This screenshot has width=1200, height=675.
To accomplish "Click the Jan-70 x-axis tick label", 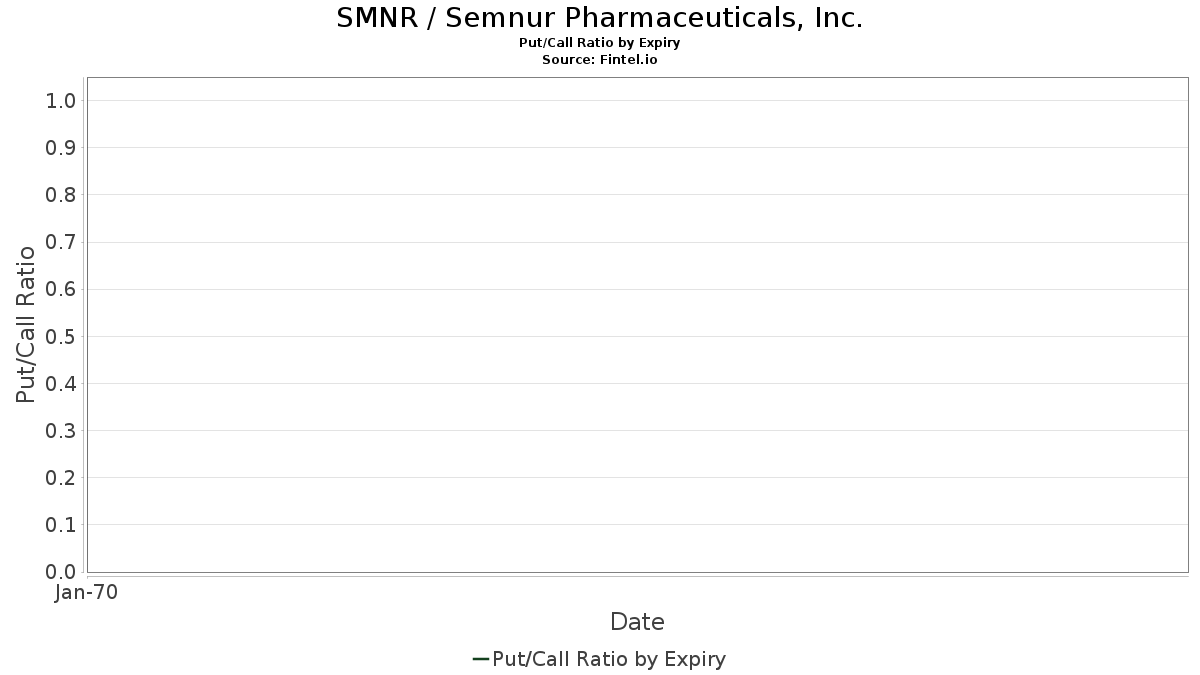I will click(87, 593).
